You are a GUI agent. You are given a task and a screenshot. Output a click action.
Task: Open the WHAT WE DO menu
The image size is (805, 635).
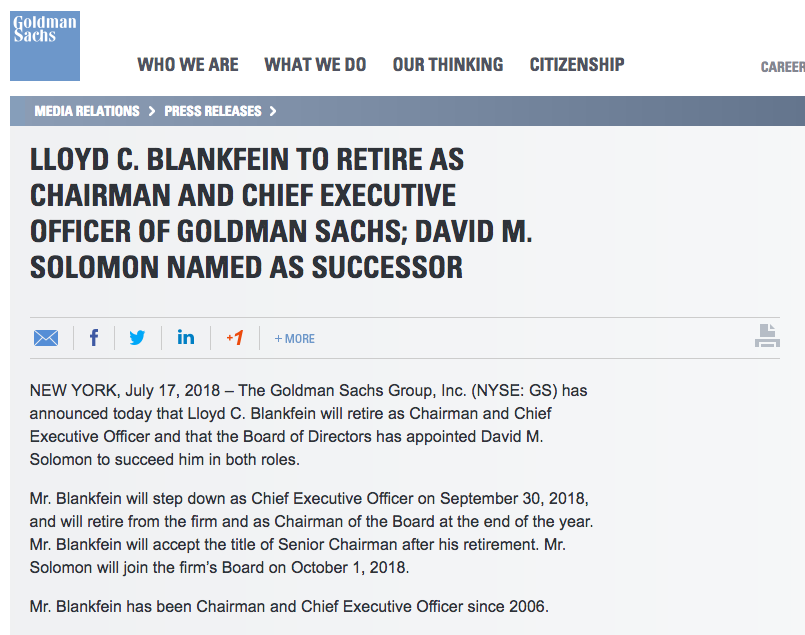[x=315, y=65]
